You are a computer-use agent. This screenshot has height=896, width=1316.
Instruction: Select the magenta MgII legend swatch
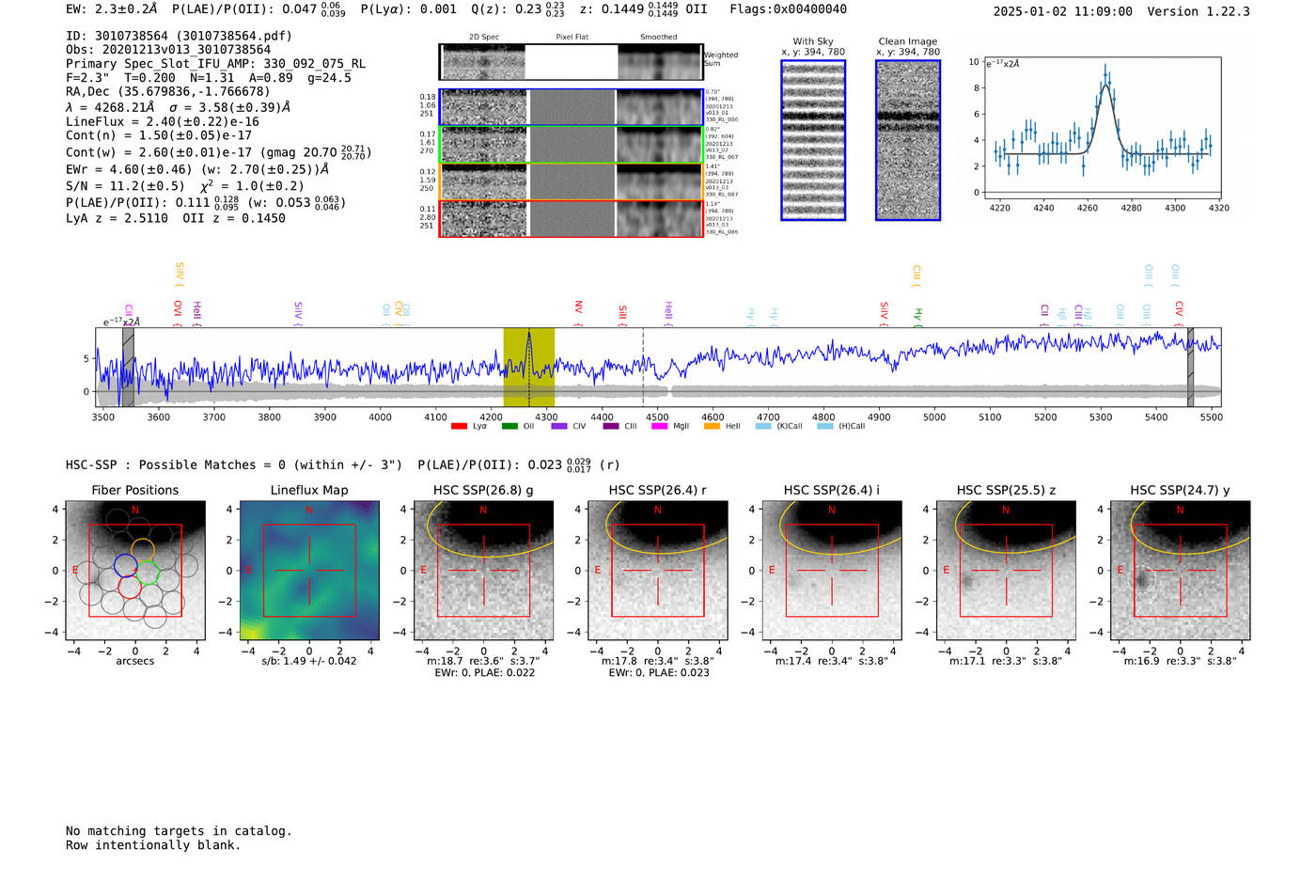(x=660, y=426)
